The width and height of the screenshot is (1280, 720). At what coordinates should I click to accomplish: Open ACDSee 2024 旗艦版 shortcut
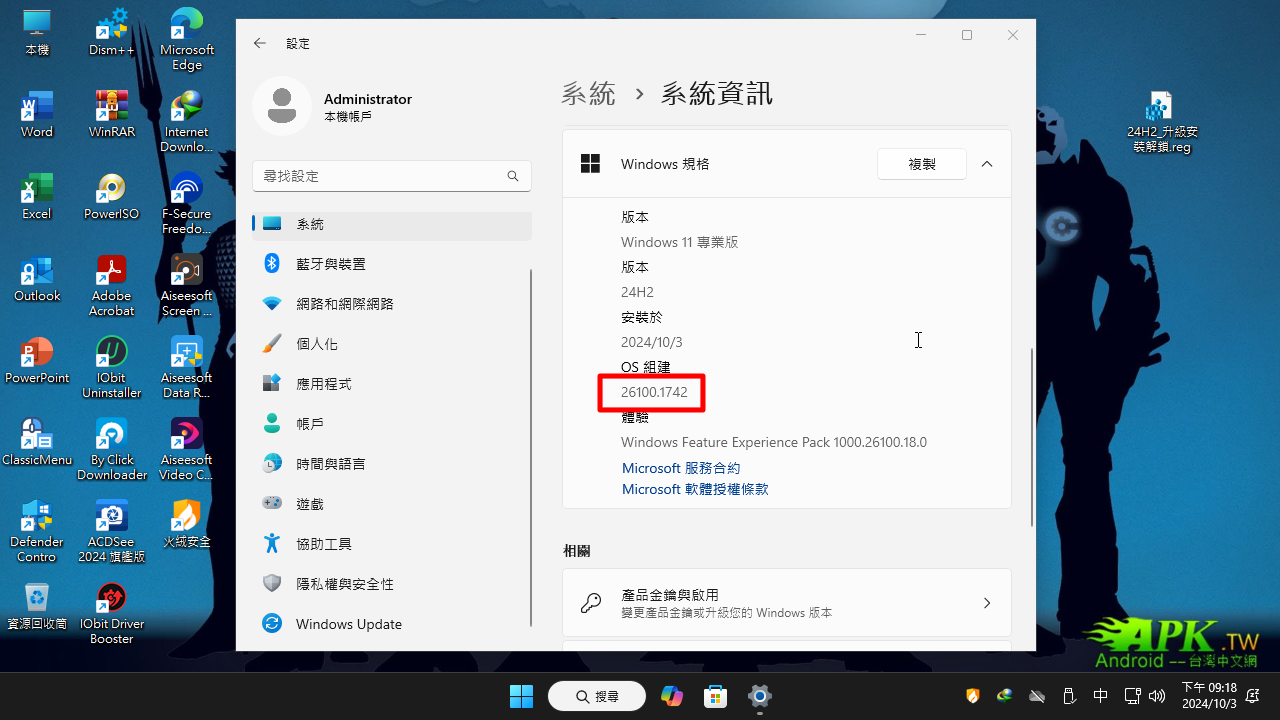(112, 531)
